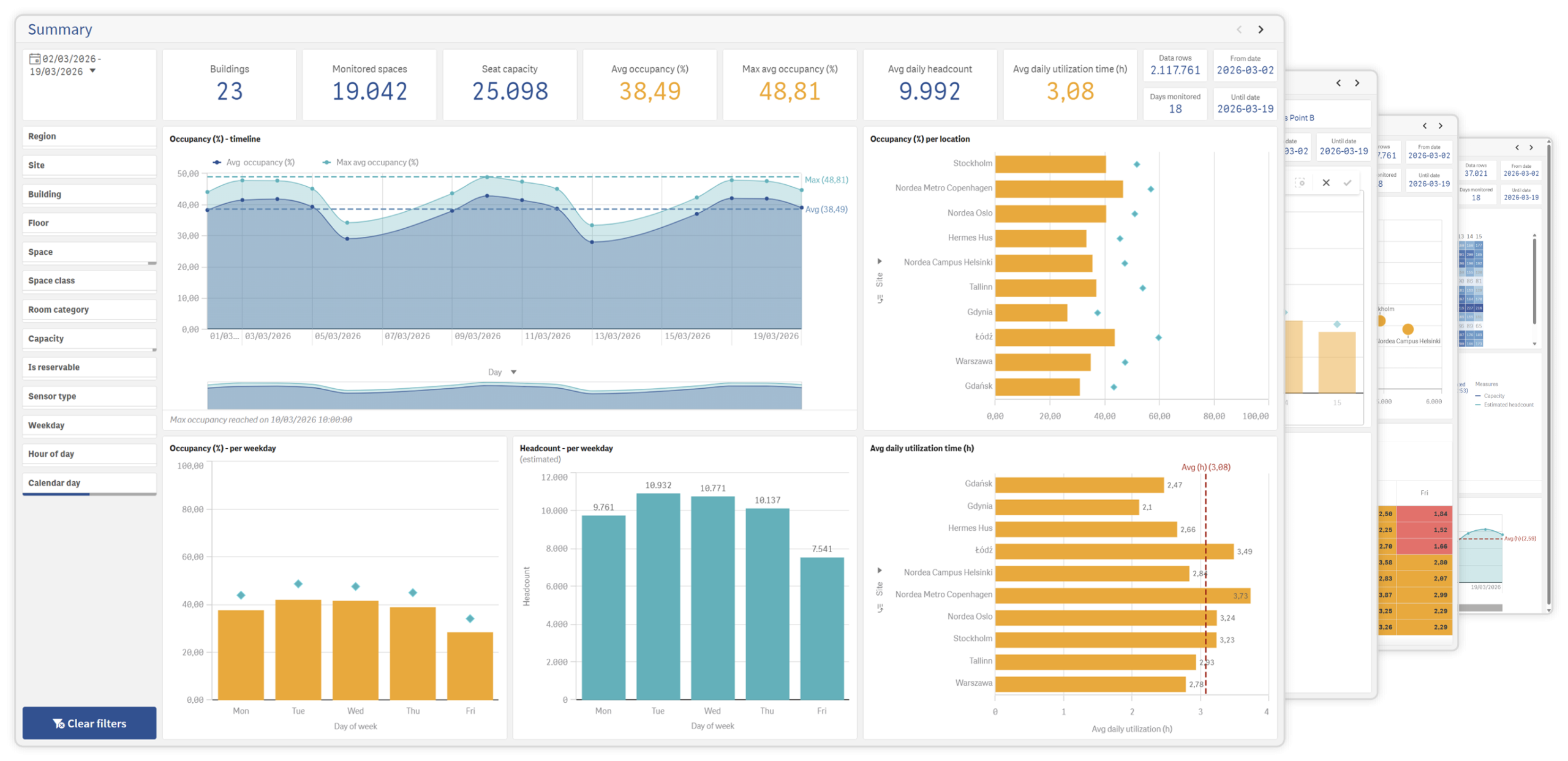The width and height of the screenshot is (1568, 761).
Task: Click the Seat capacity 25.098 KPI
Action: pyautogui.click(x=510, y=84)
